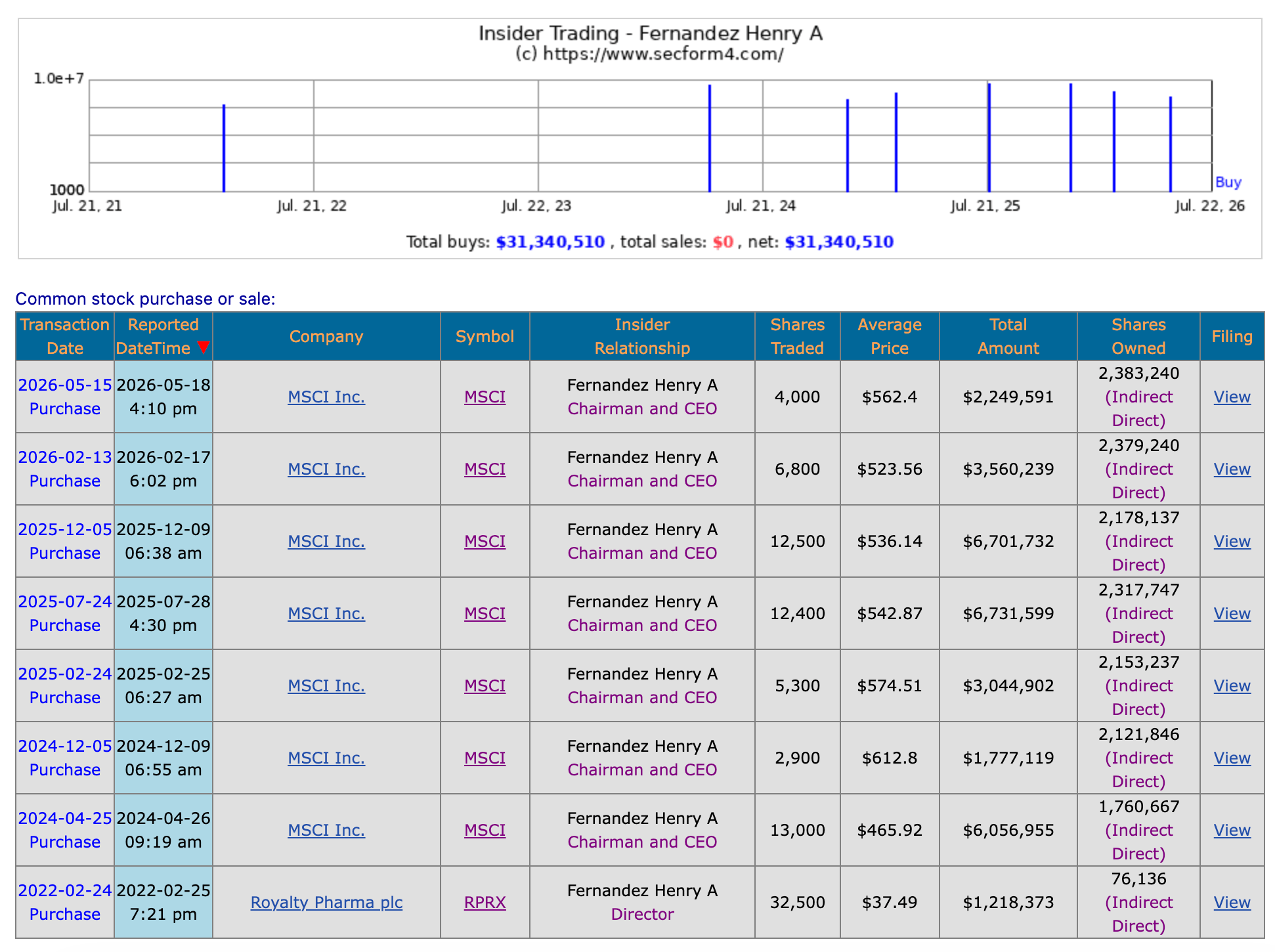Image resolution: width=1275 pixels, height=952 pixels.
Task: Select the total amount $3,560,239
Action: click(x=1008, y=469)
